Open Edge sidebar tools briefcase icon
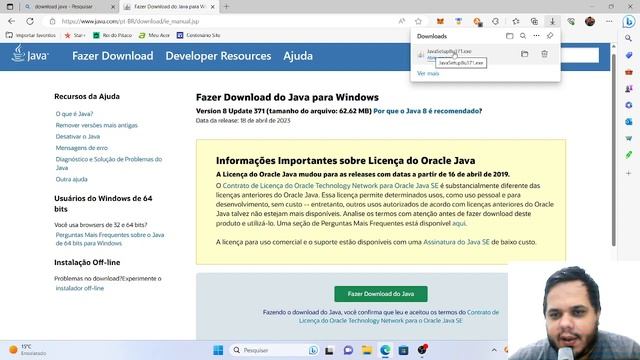640x360 pixels. 629,72
